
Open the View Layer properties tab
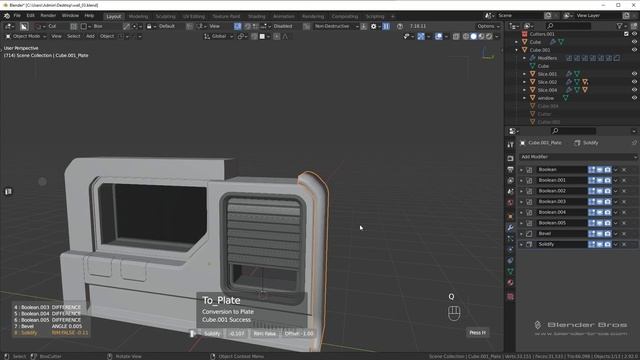click(510, 180)
